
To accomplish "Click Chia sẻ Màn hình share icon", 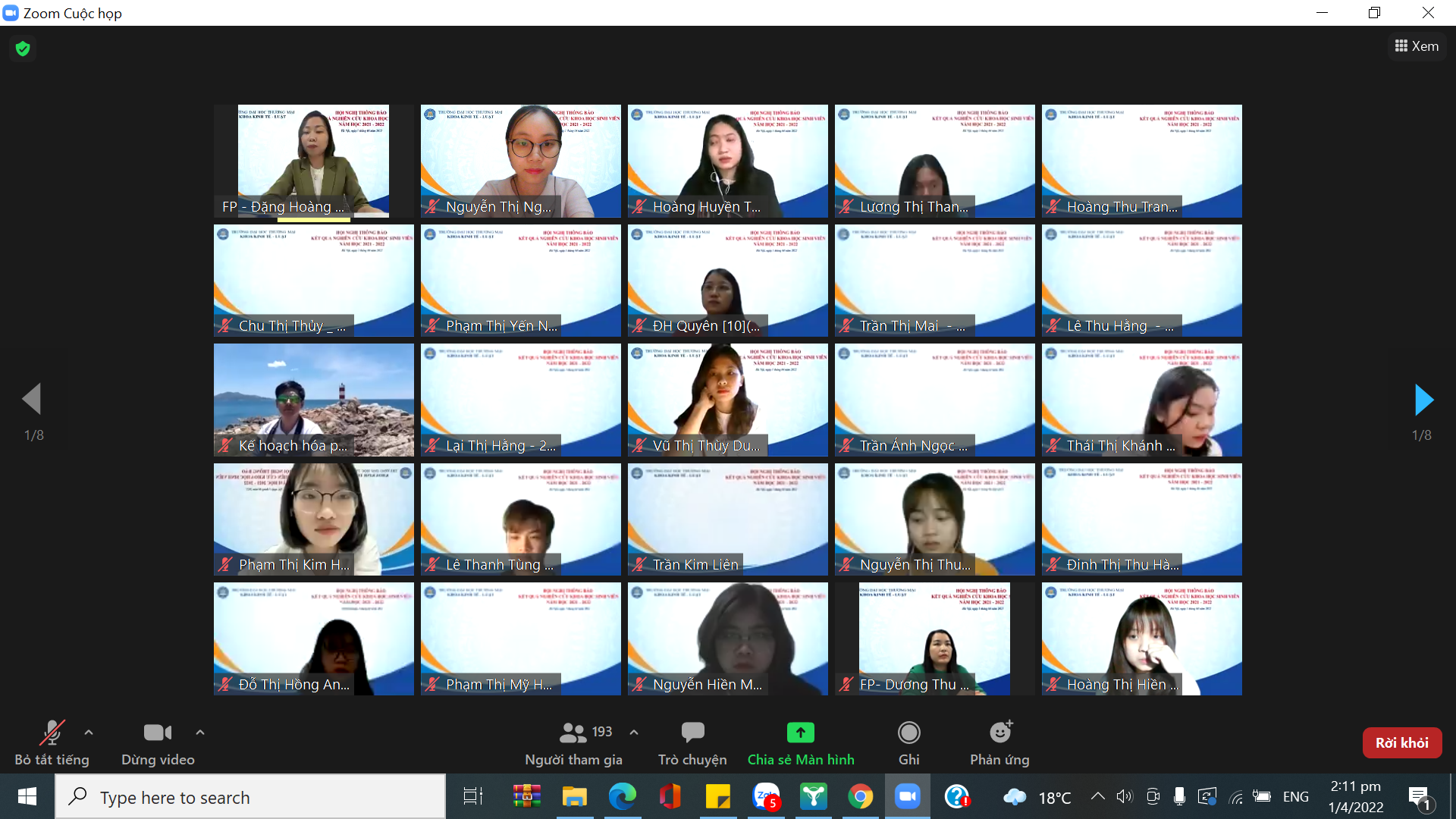I will pos(800,733).
